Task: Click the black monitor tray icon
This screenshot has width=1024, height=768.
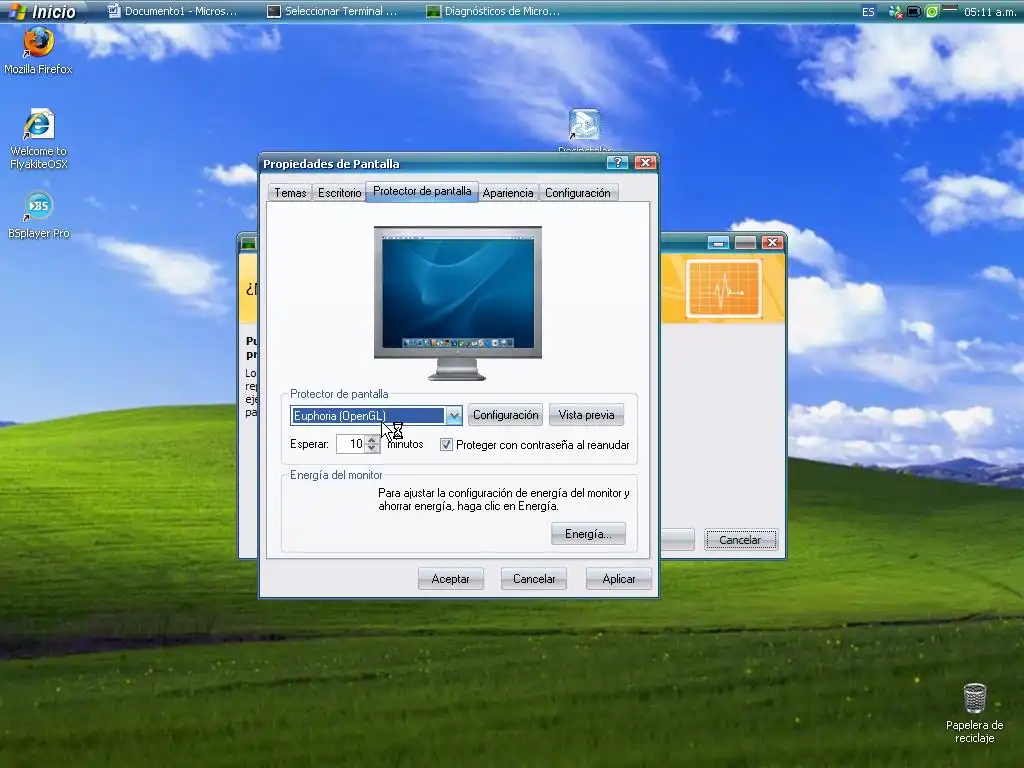Action: (x=914, y=12)
